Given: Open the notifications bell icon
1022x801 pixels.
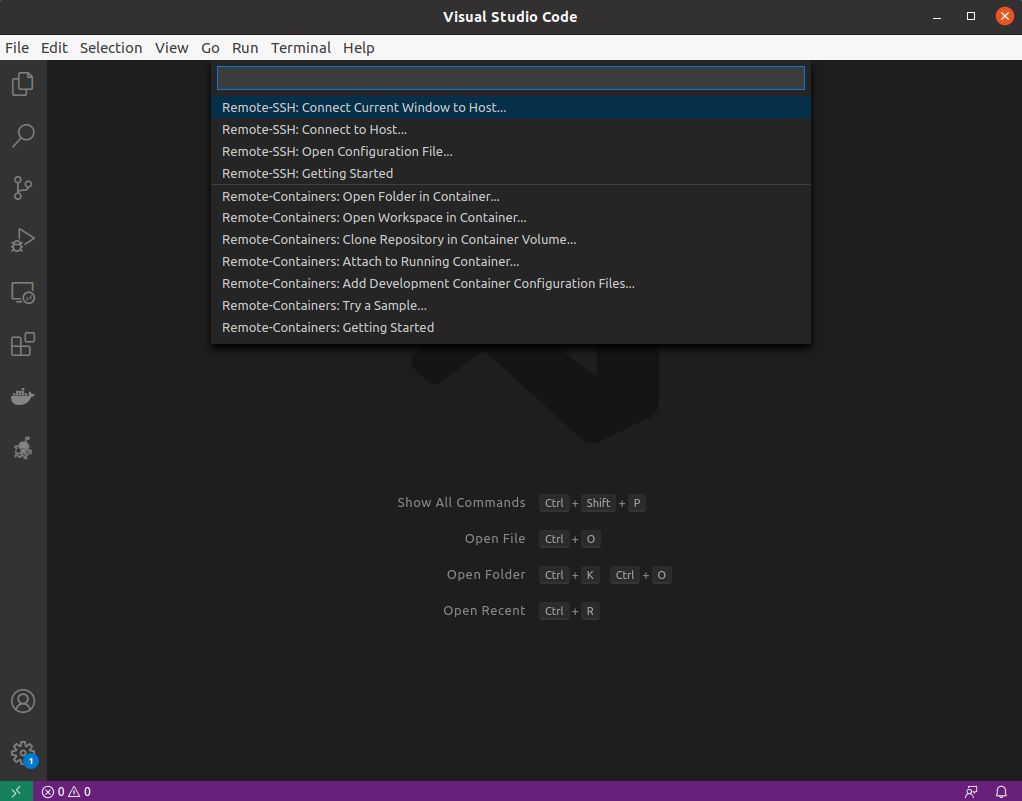Looking at the screenshot, I should pyautogui.click(x=1002, y=792).
